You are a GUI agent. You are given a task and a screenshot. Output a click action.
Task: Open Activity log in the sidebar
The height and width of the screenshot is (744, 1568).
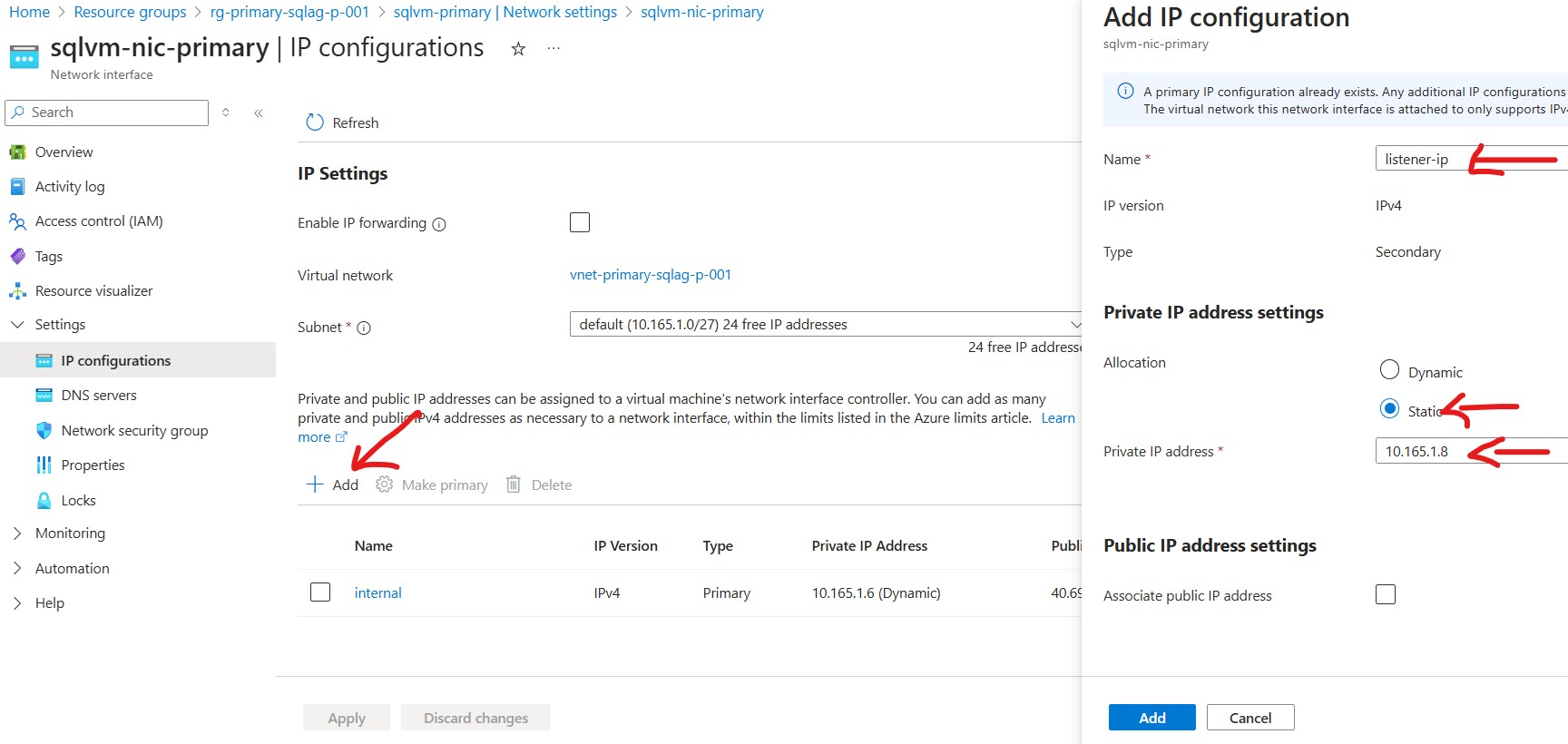70,187
